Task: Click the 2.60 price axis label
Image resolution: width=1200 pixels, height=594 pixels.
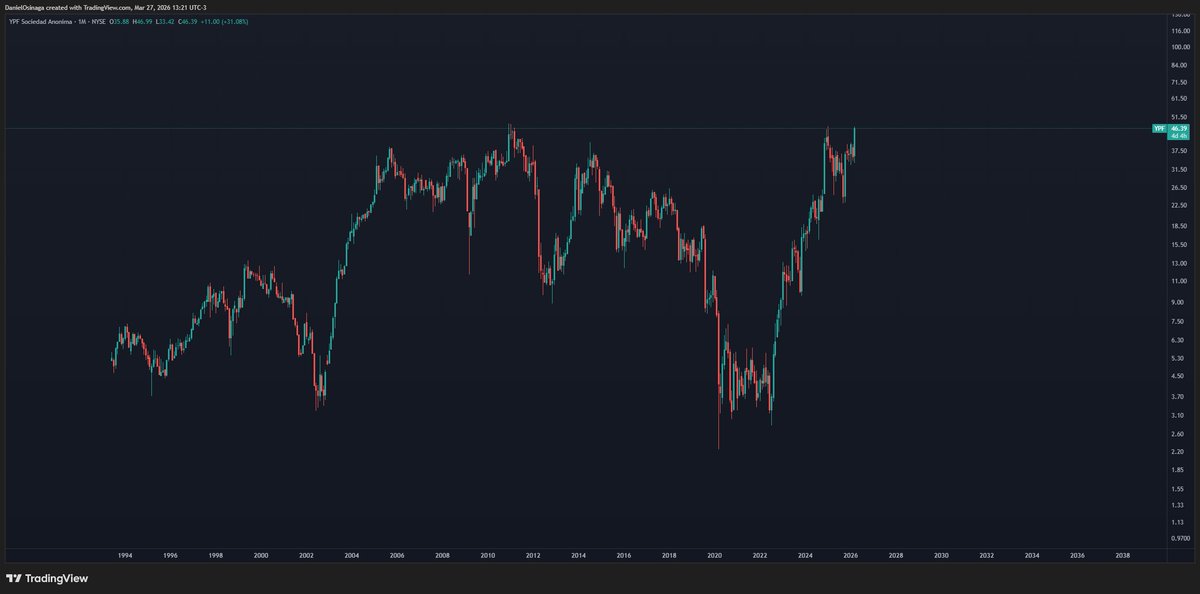Action: (x=1177, y=434)
